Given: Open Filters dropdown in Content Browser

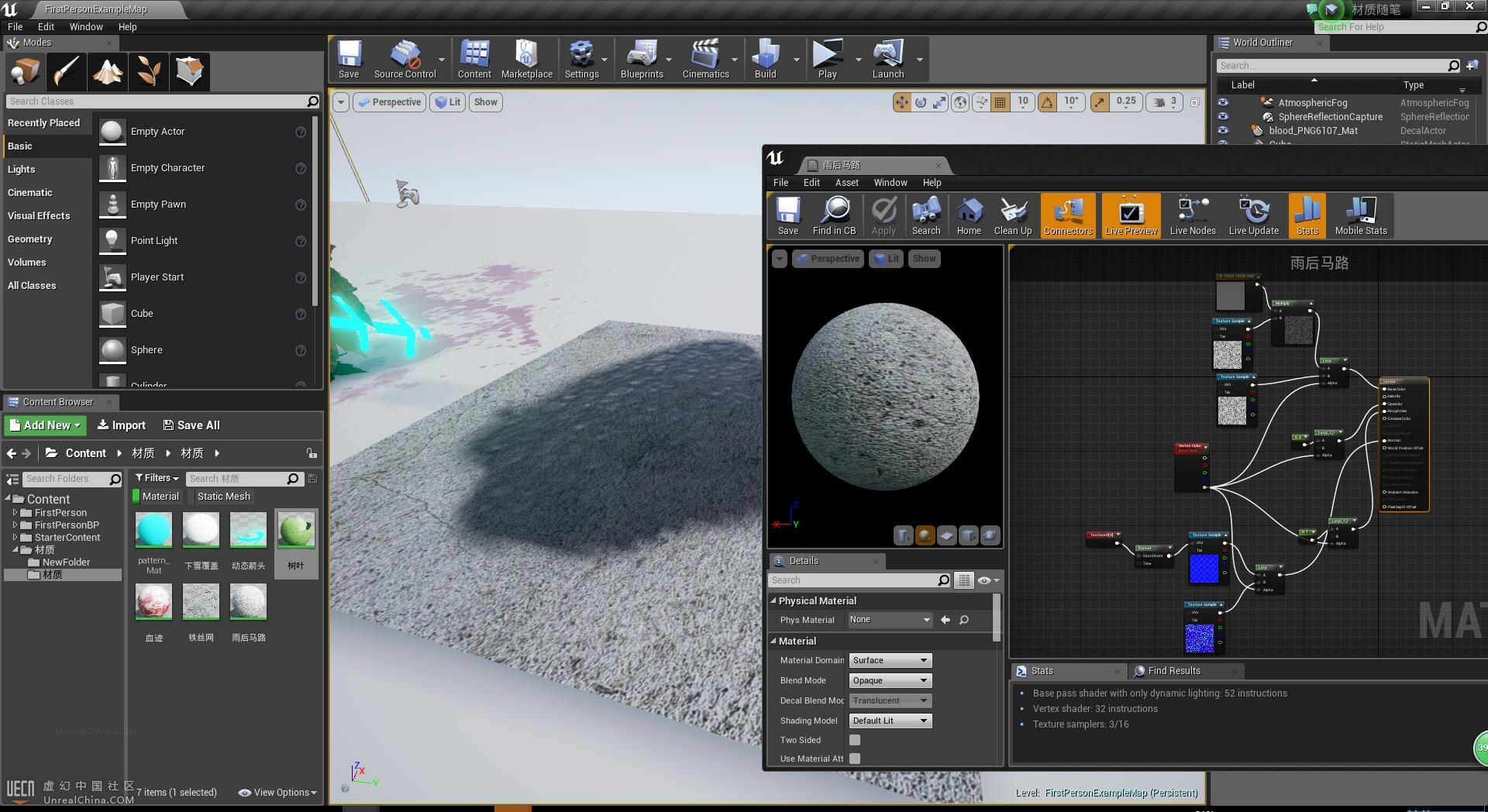Looking at the screenshot, I should (157, 478).
